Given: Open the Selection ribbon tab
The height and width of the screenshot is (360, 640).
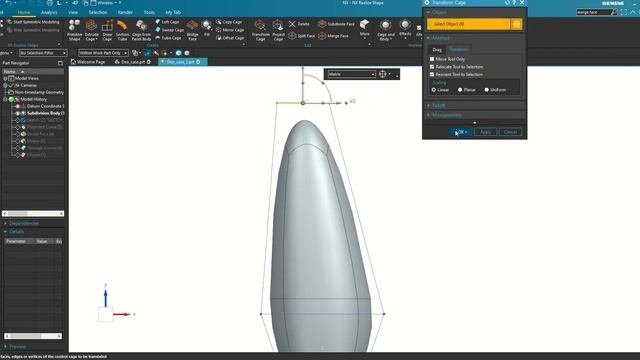Looking at the screenshot, I should pyautogui.click(x=98, y=13).
